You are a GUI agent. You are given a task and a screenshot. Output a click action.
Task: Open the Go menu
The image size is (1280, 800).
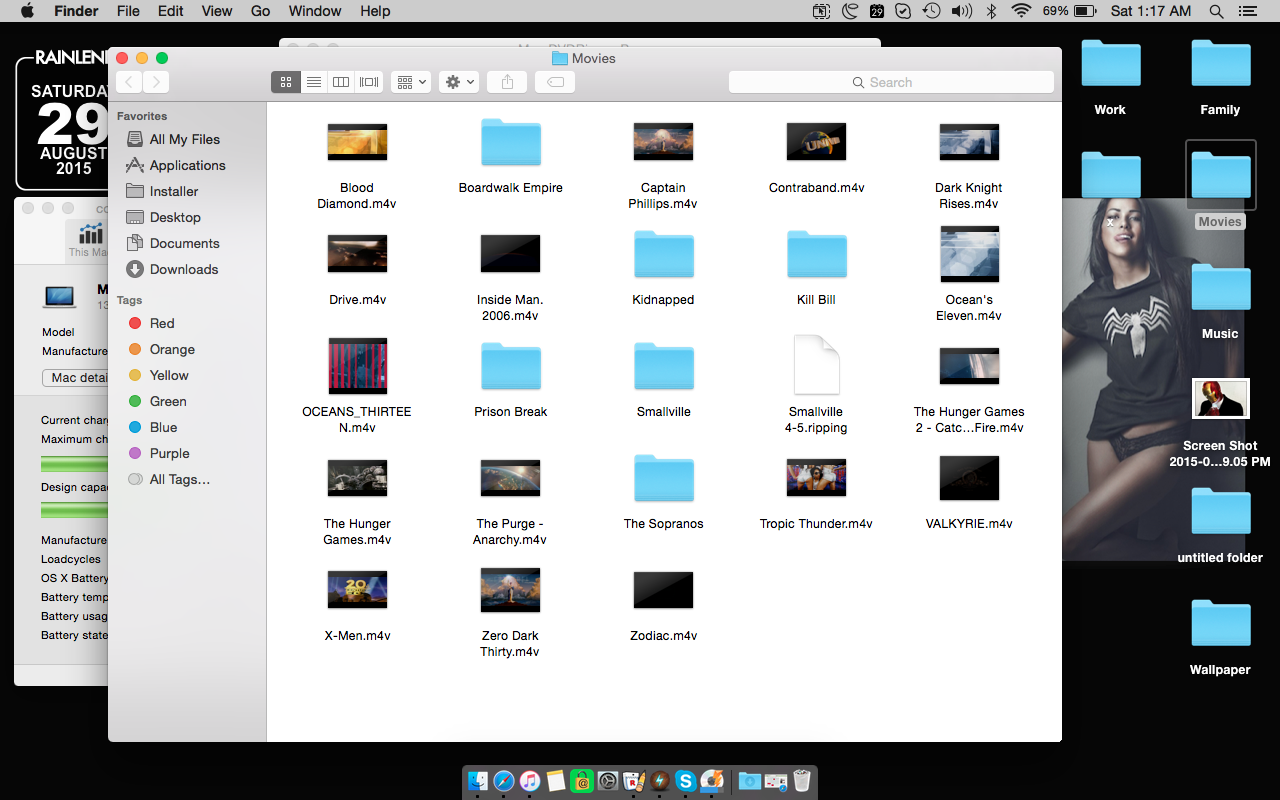261,11
